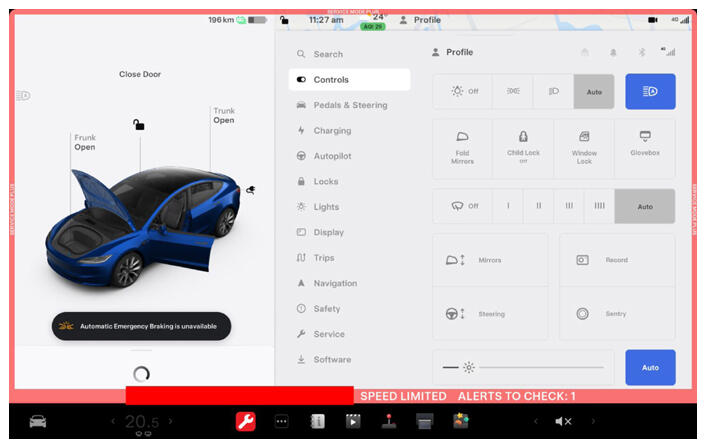The height and width of the screenshot is (448, 706).
Task: Turn wipers Off
Action: [463, 206]
